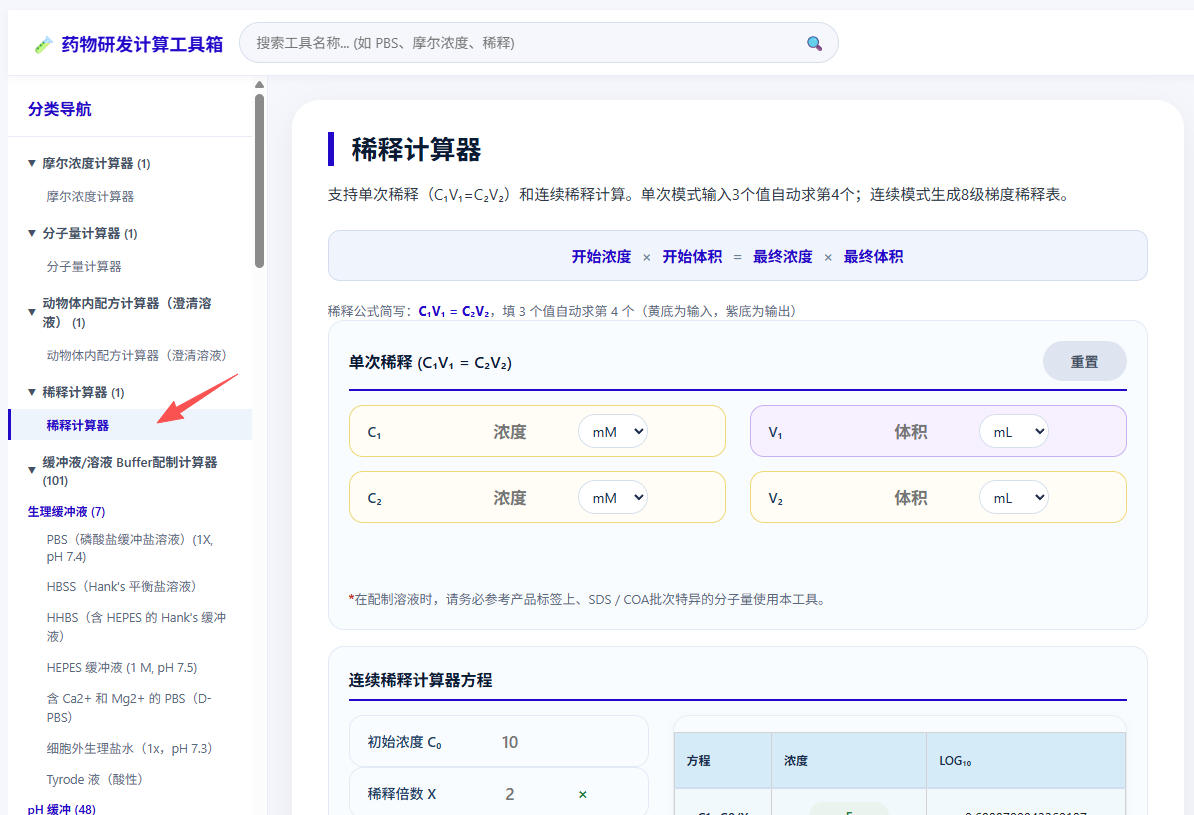Open the C₂ concentration unit dropdown

click(x=613, y=497)
